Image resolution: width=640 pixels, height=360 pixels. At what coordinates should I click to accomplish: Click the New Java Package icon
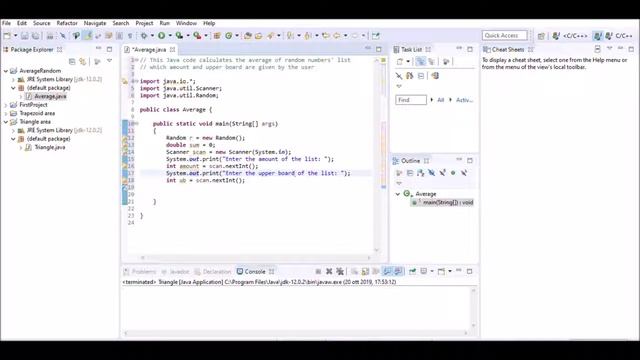(217, 36)
